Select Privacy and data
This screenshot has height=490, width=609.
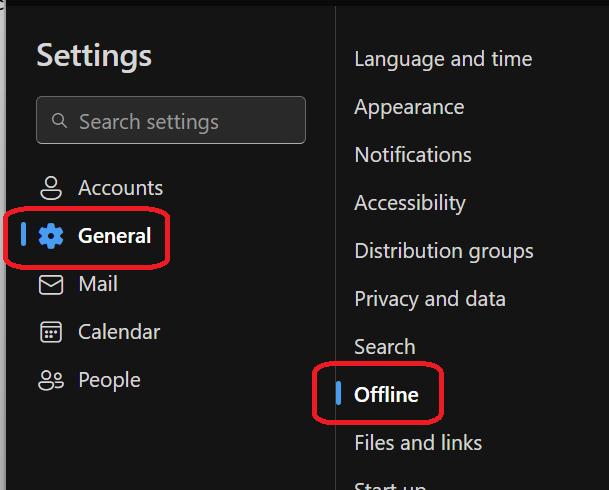[430, 299]
